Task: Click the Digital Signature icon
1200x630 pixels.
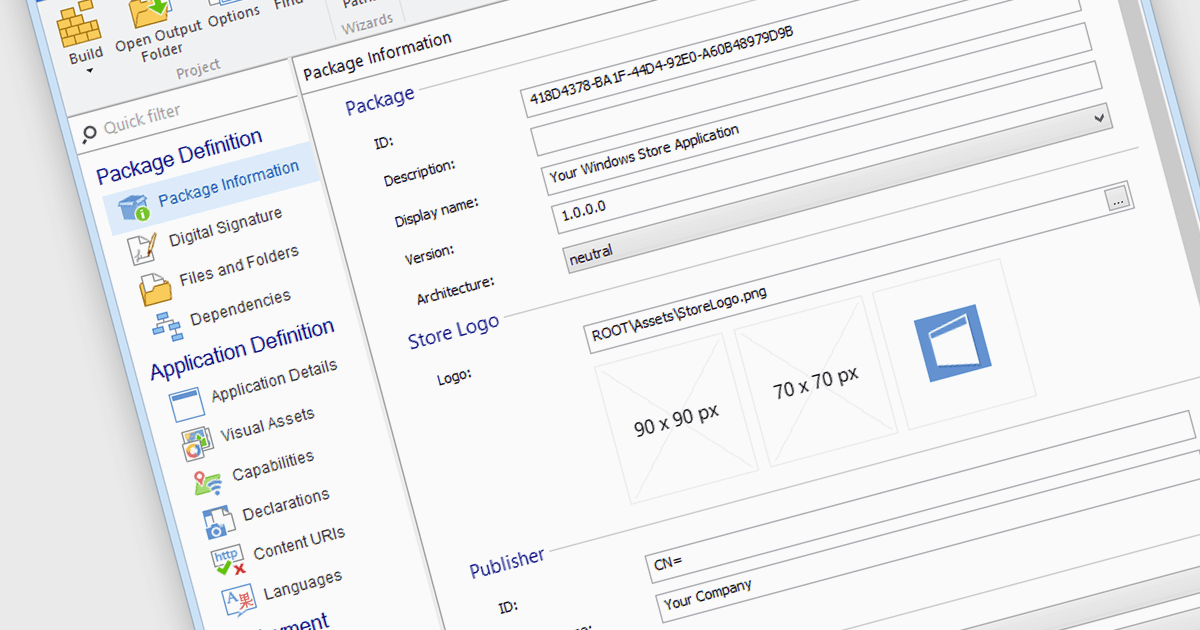Action: pos(144,248)
